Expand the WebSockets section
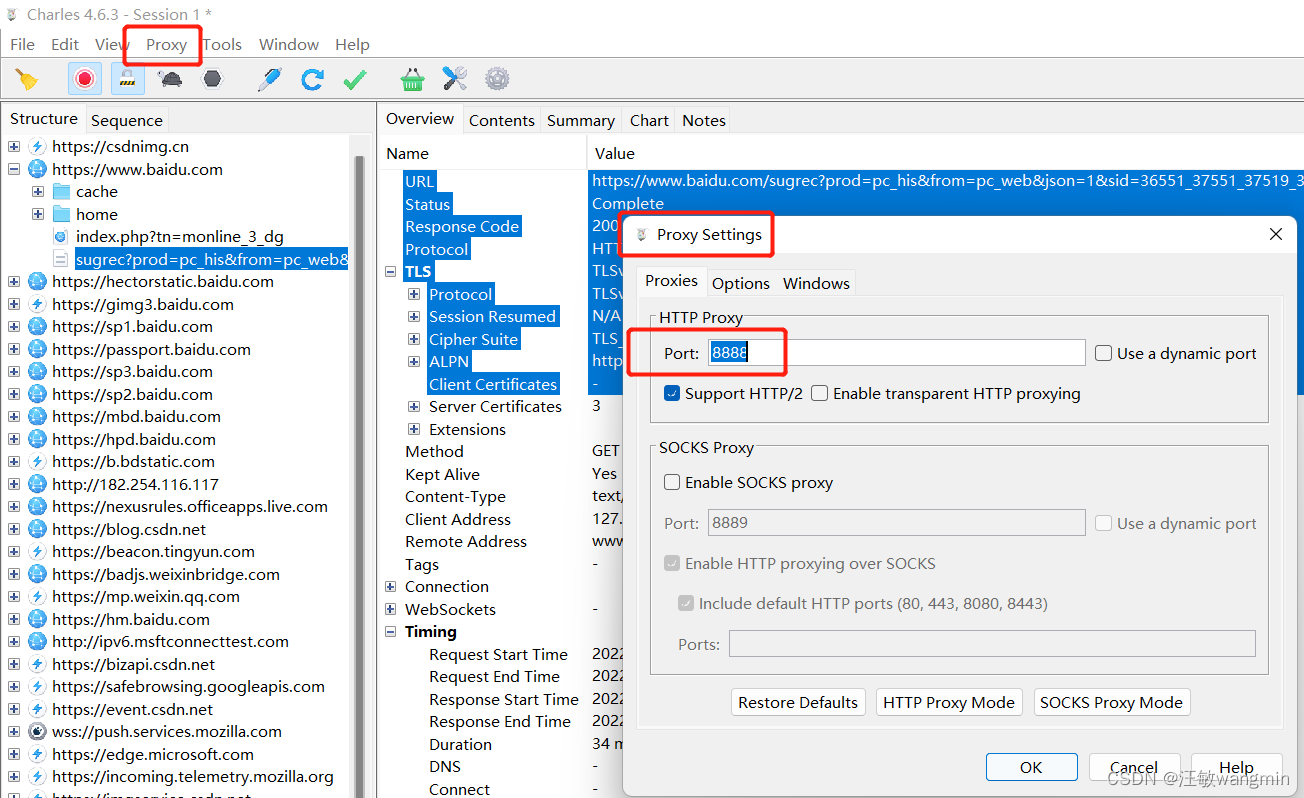 pyautogui.click(x=391, y=609)
